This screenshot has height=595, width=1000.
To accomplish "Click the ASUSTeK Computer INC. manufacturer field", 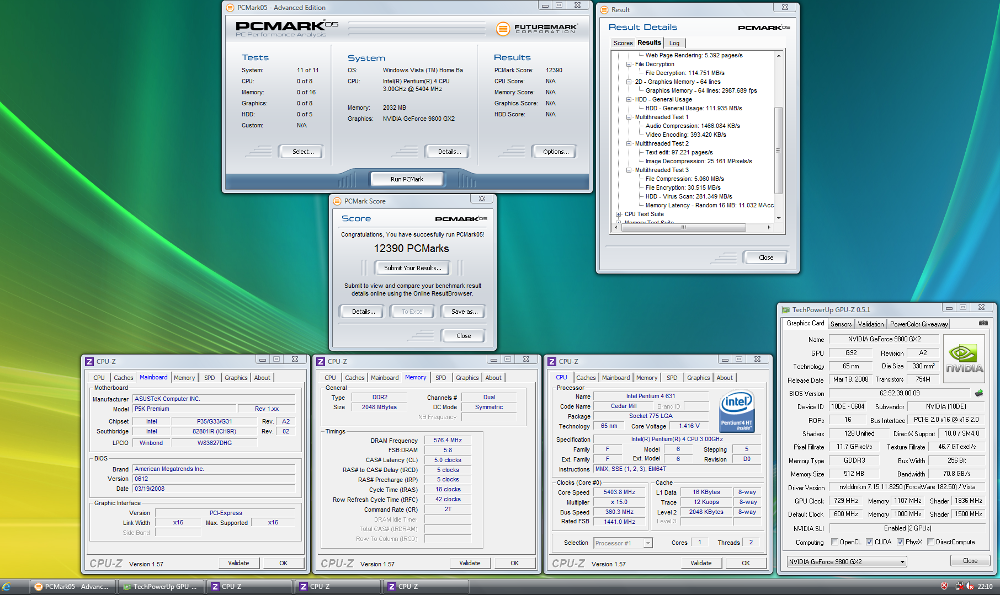I will coord(214,399).
